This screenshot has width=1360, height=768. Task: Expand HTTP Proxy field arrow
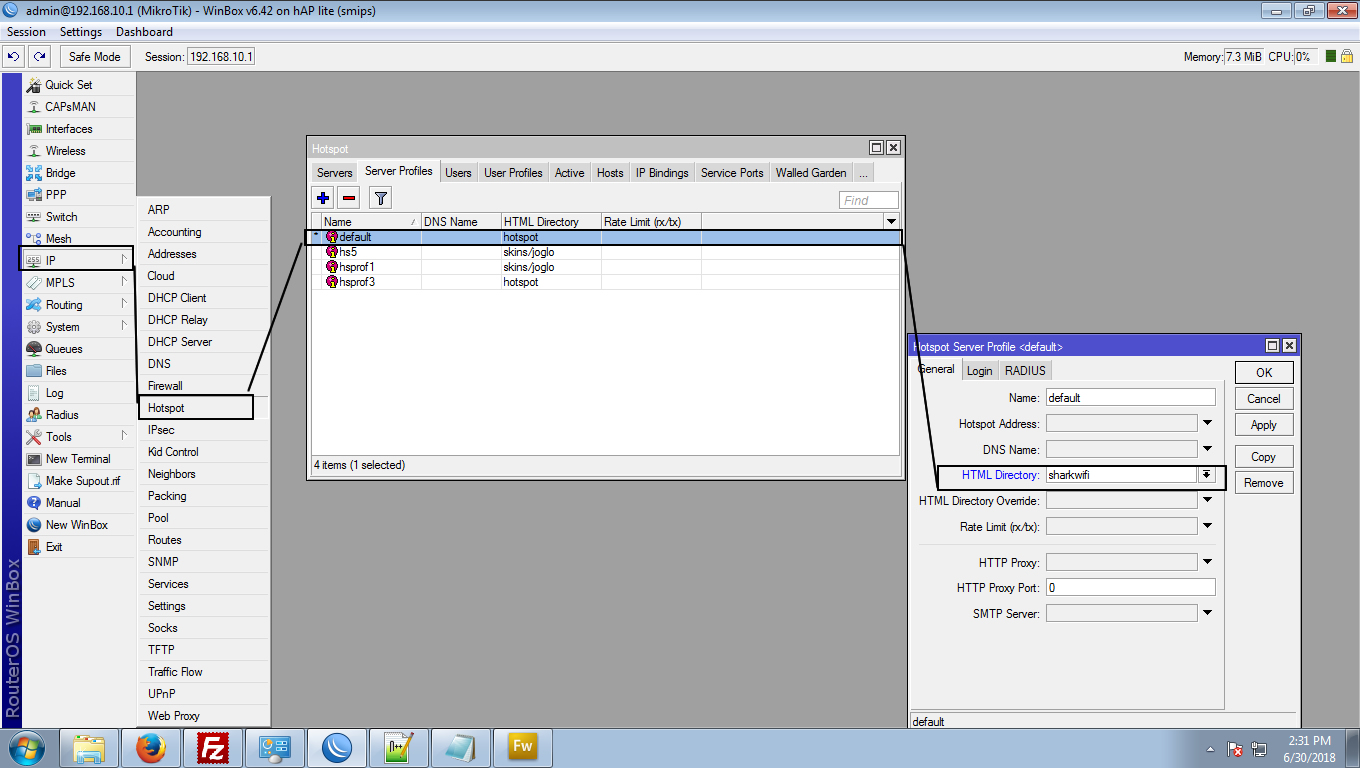1207,563
